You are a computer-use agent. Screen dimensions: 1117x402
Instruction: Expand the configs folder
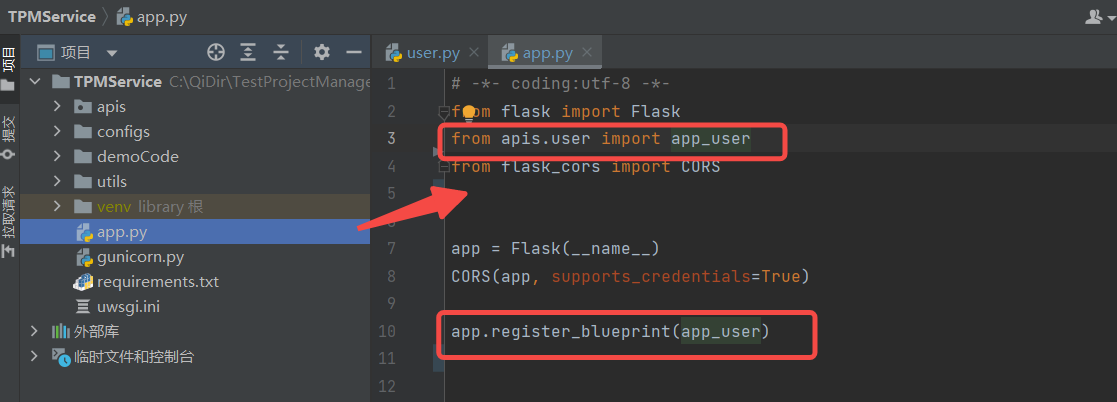pos(58,132)
